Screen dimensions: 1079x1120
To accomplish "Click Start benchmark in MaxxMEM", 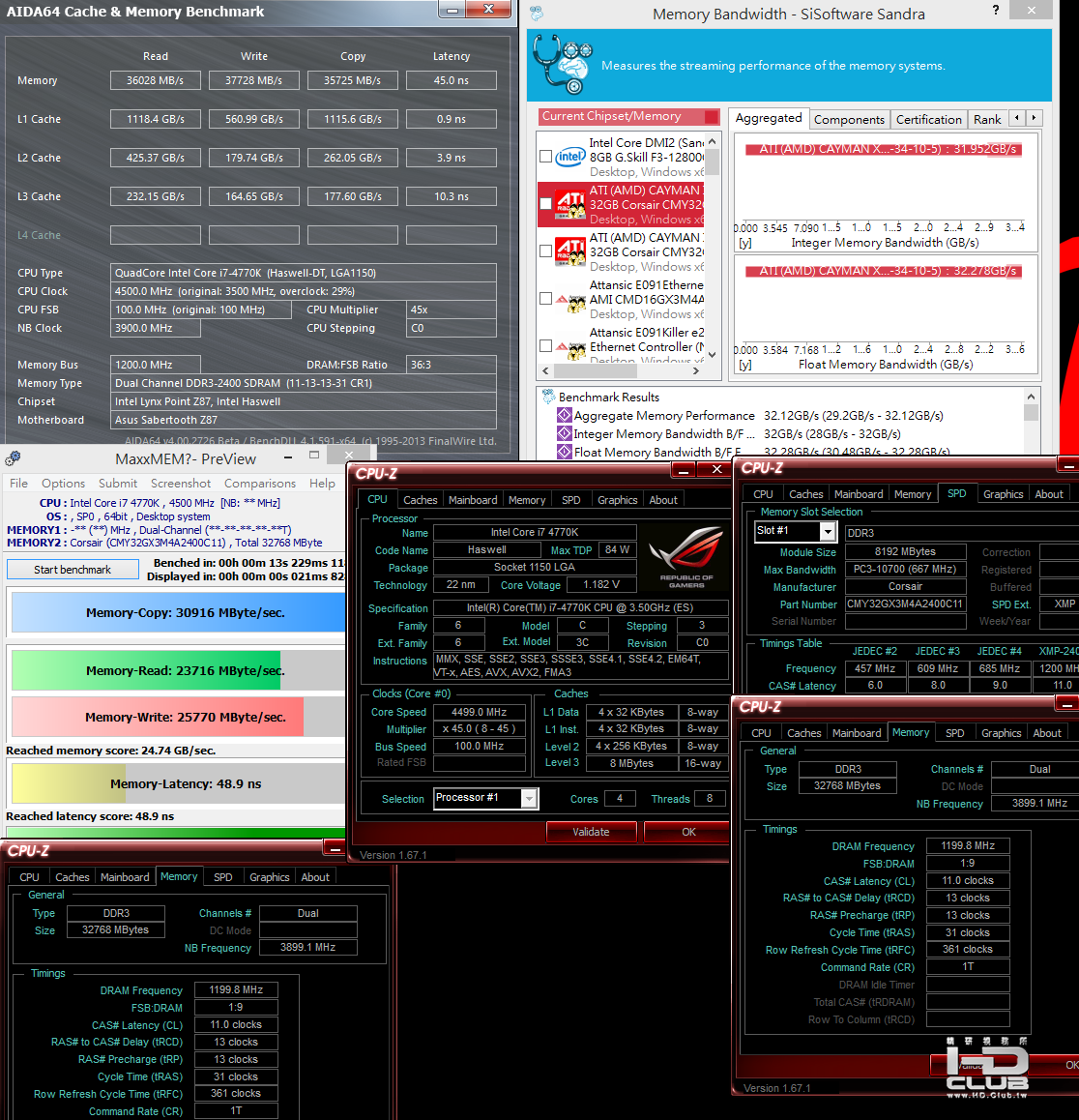I will (73, 570).
